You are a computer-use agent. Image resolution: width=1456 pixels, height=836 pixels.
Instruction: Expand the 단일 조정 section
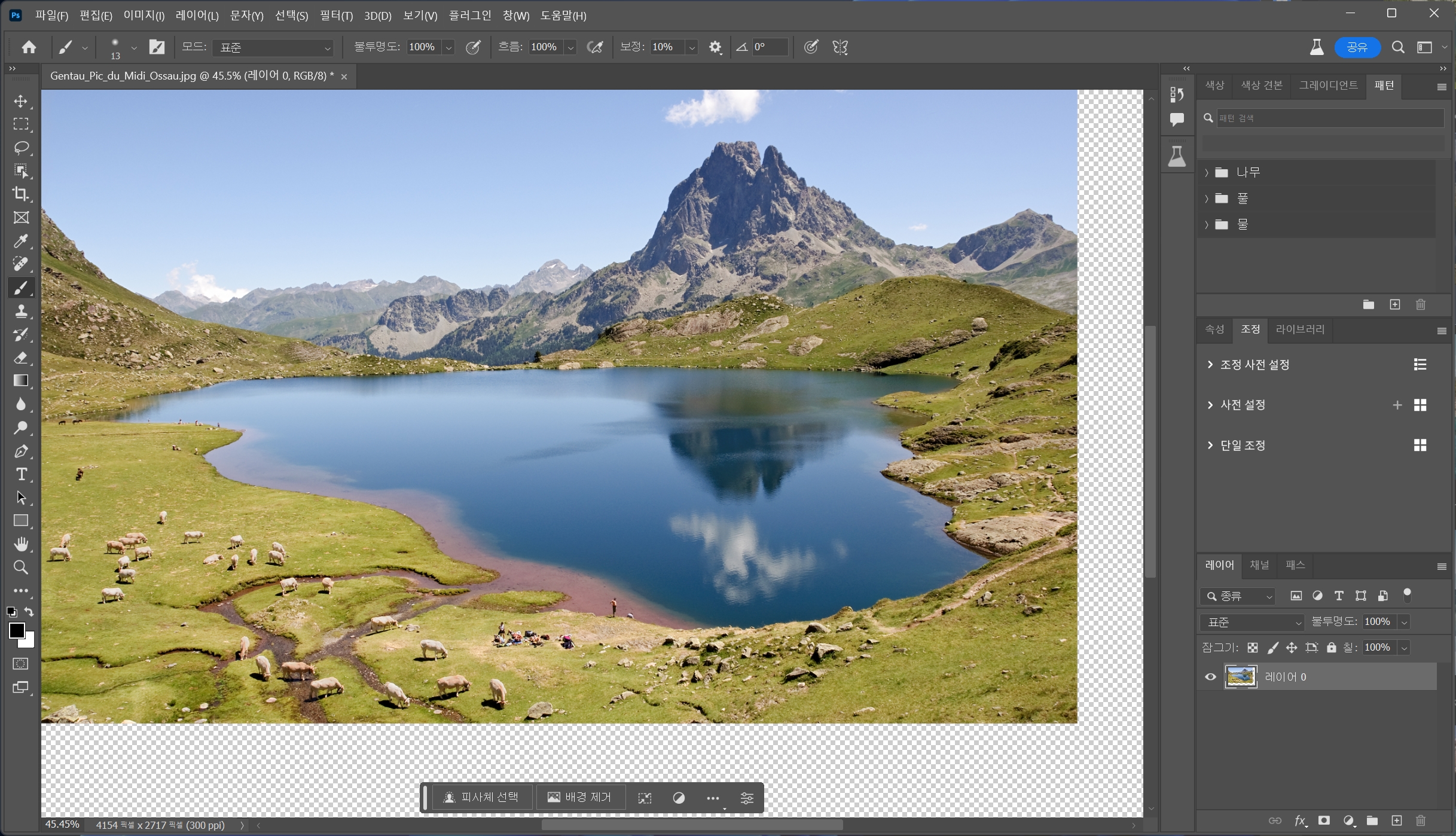pyautogui.click(x=1210, y=446)
